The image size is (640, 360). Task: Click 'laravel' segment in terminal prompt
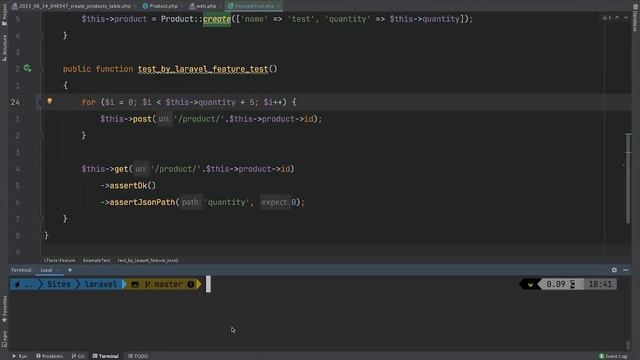click(100, 284)
